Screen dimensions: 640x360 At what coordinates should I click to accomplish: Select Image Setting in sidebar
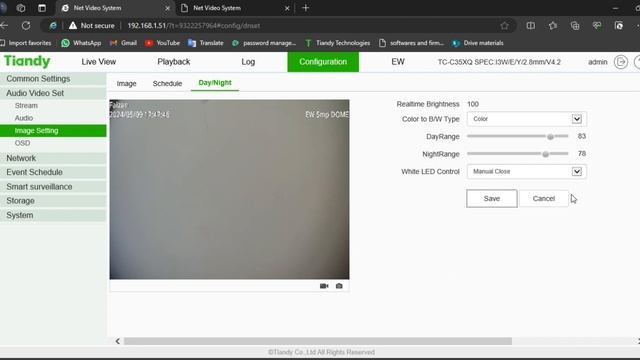coord(53,131)
